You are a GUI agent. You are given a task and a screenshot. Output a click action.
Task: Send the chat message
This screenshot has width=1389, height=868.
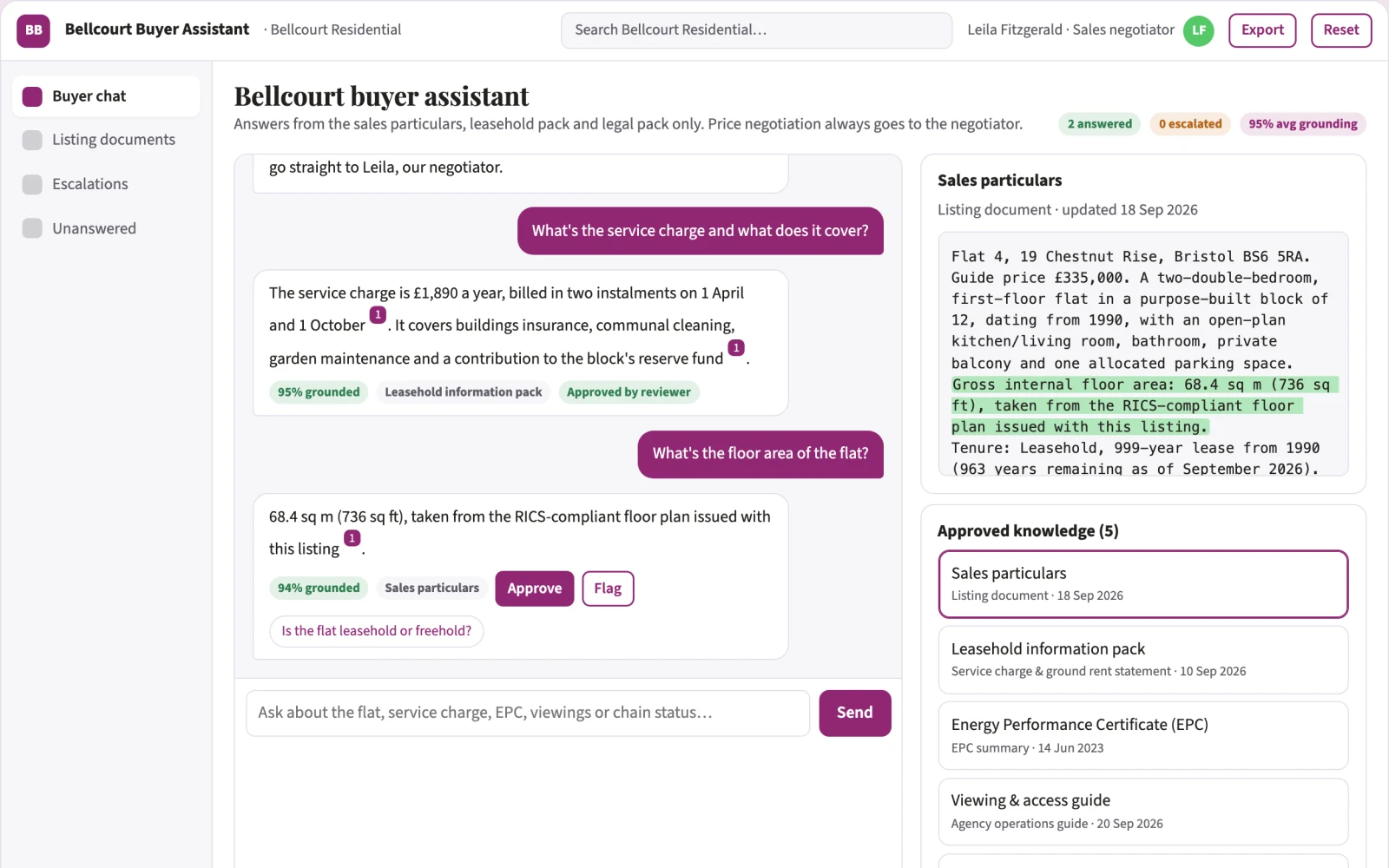(855, 713)
